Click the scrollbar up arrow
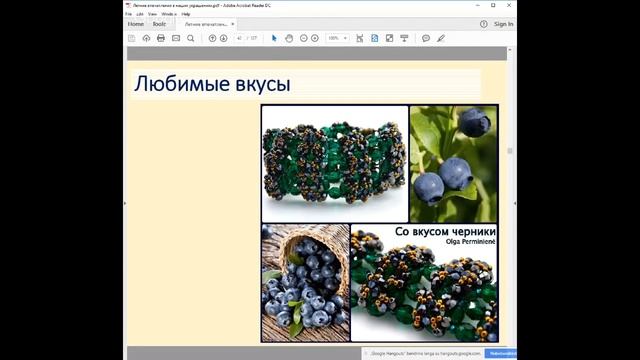The image size is (640, 360). point(510,50)
